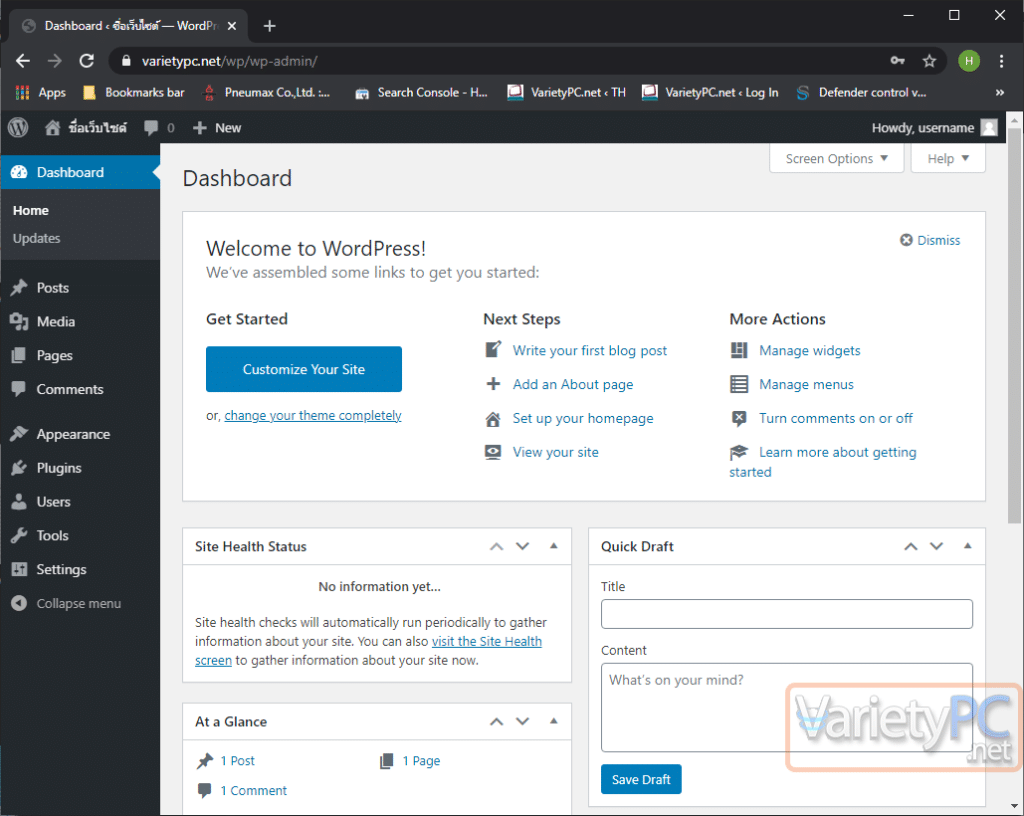The image size is (1024, 816).
Task: Move Site Health Status widget down
Action: click(522, 546)
